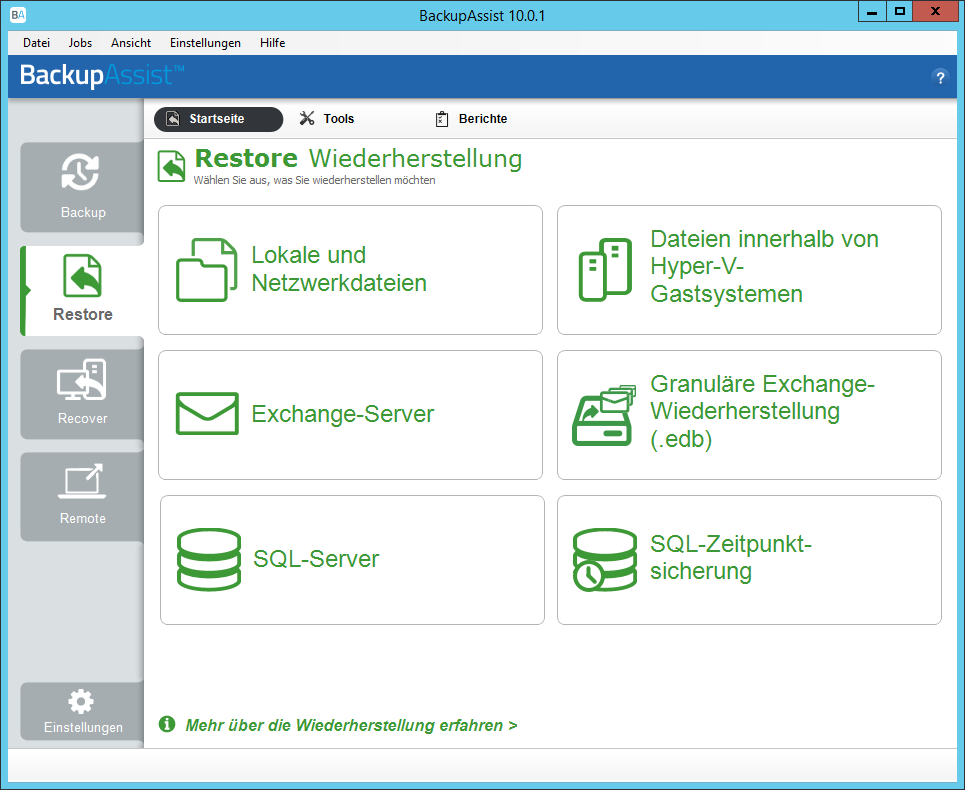Click the database clock icon for SQL-Zeitpunktsicherung
This screenshot has width=965, height=790.
[x=604, y=560]
